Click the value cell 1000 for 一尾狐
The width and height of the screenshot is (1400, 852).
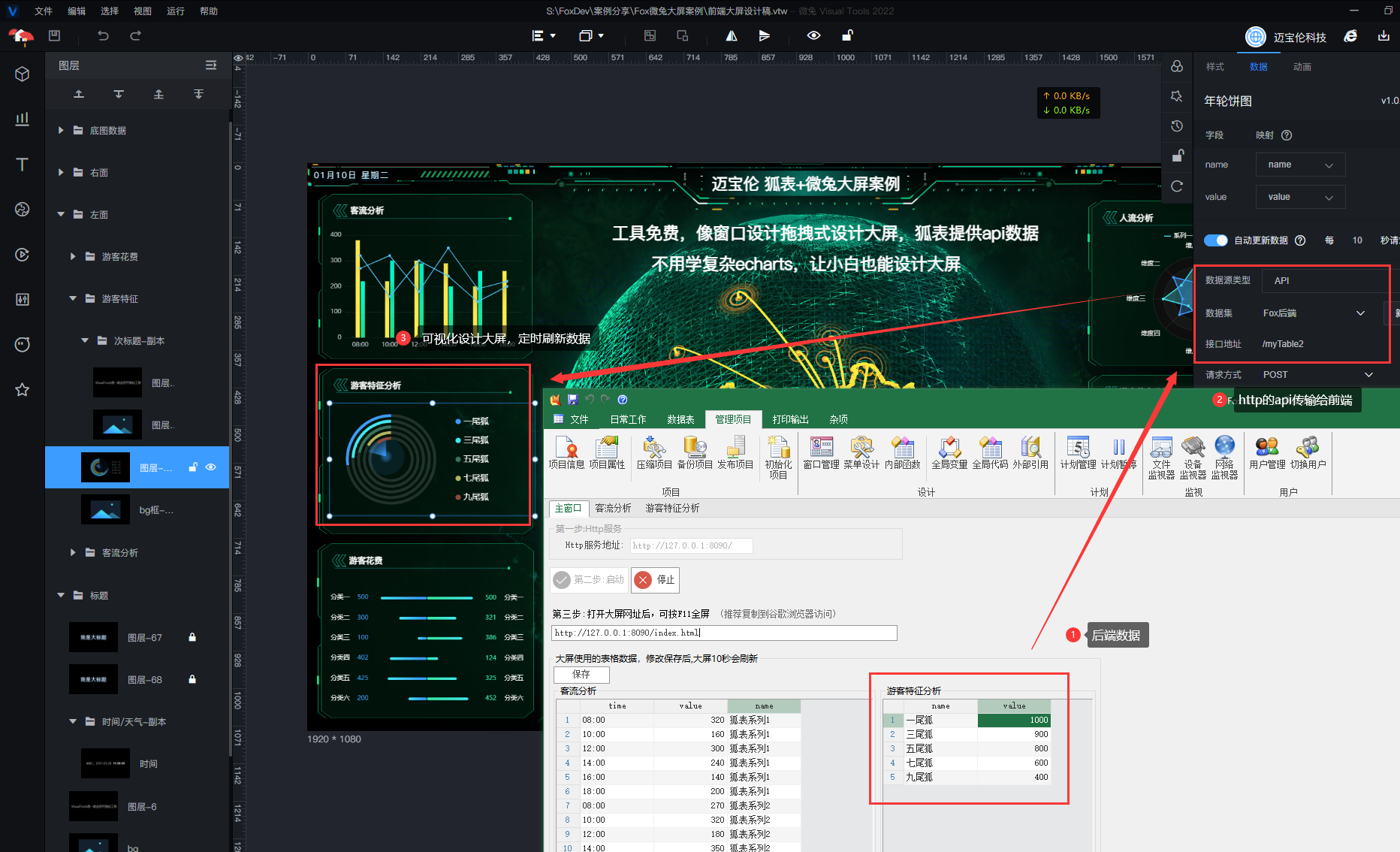click(1014, 720)
